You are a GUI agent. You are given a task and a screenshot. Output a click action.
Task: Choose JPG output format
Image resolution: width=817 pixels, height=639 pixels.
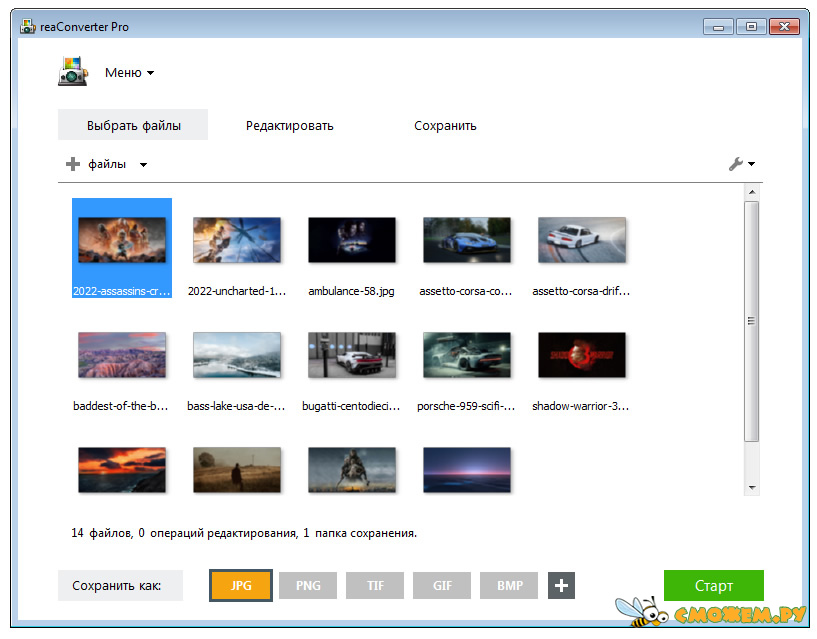(x=241, y=586)
